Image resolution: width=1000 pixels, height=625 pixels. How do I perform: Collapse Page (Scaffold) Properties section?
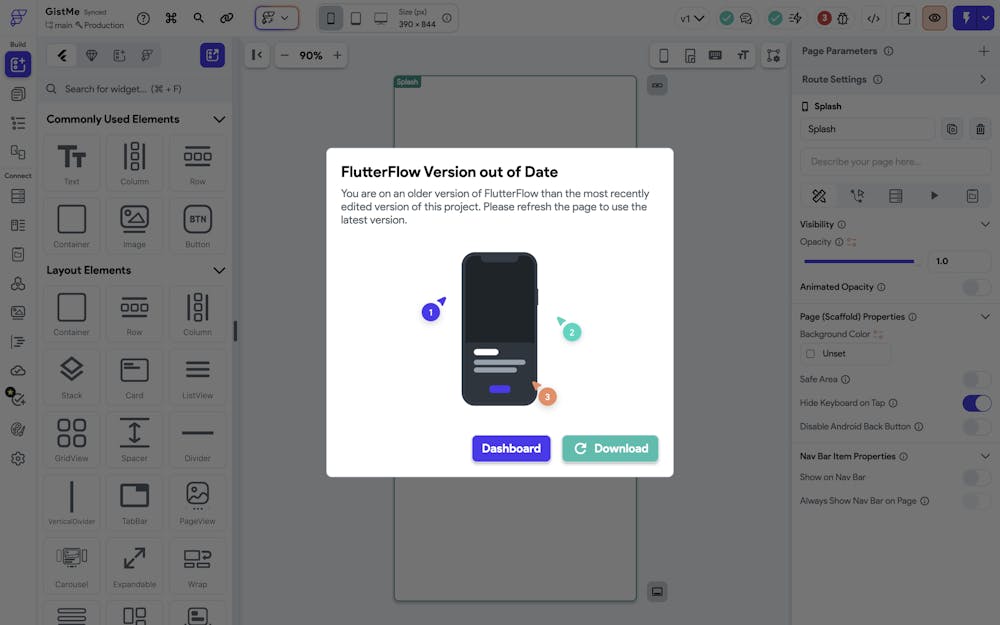(985, 317)
